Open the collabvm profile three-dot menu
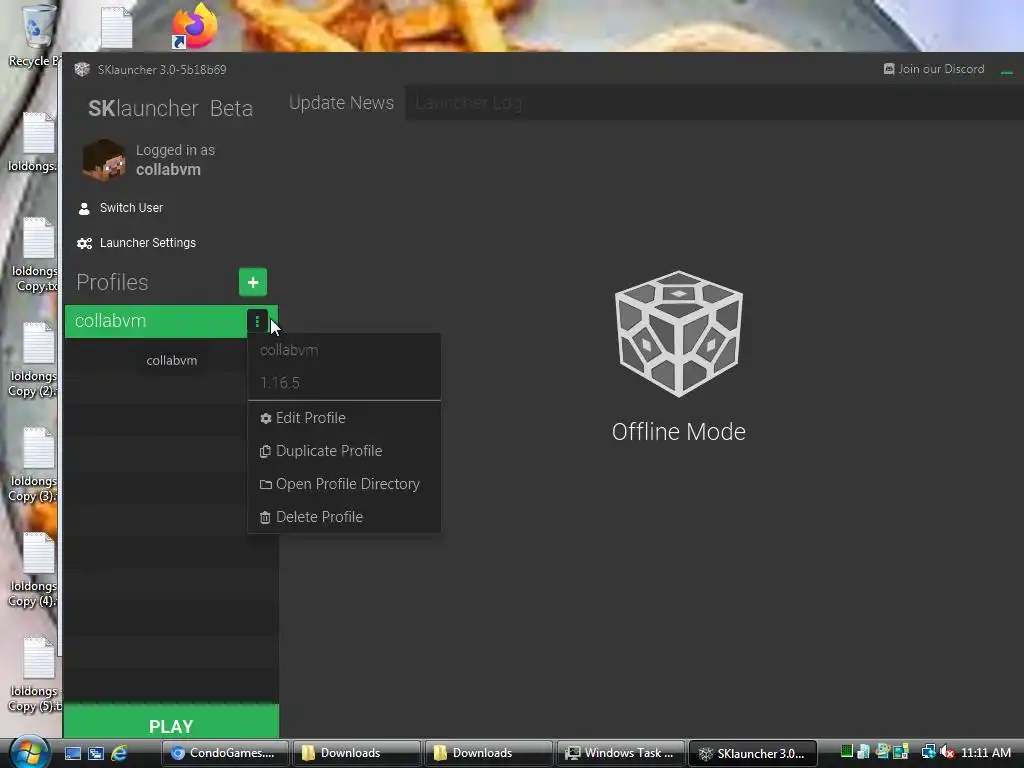This screenshot has width=1024, height=768. 257,321
